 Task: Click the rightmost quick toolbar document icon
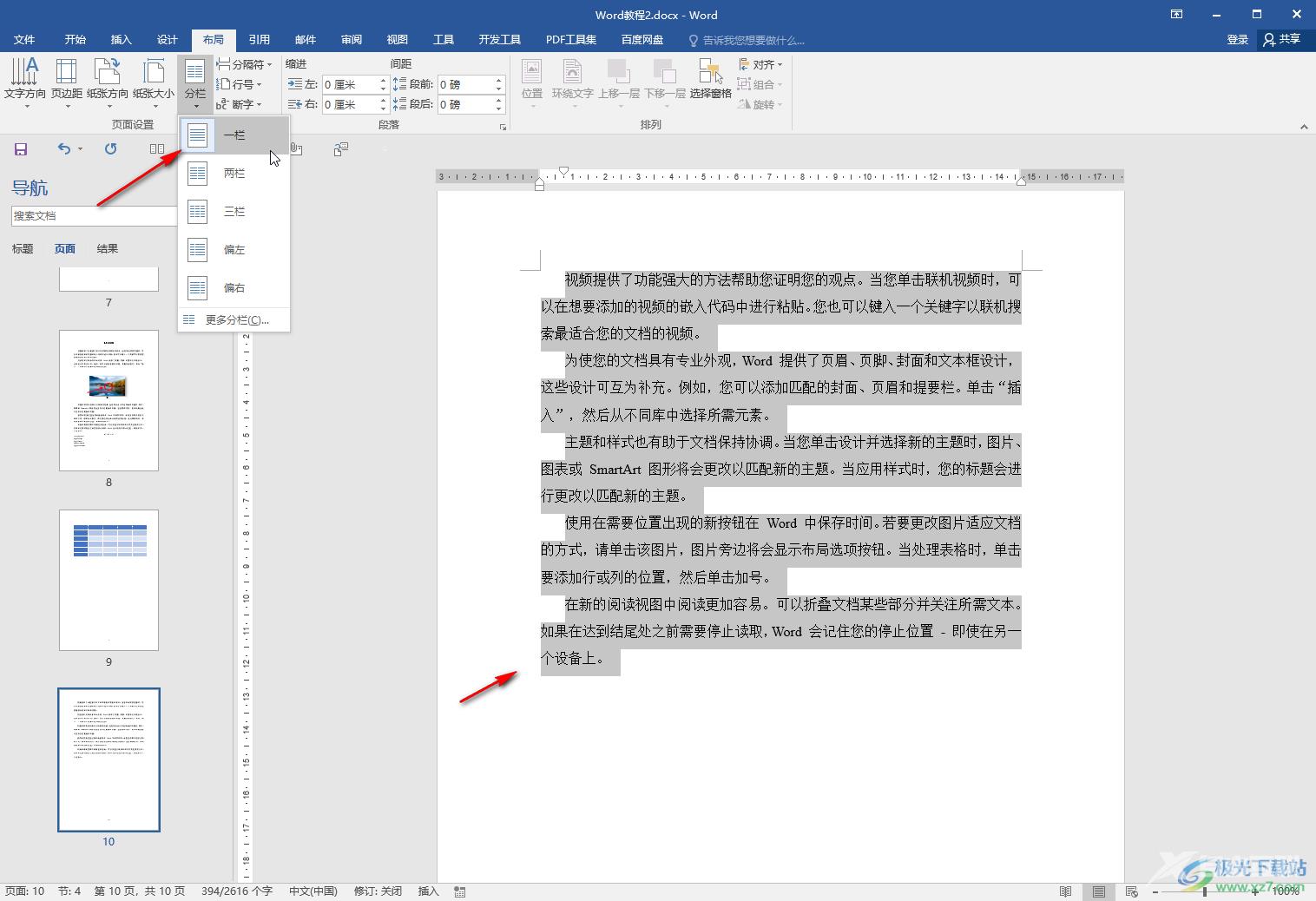341,149
